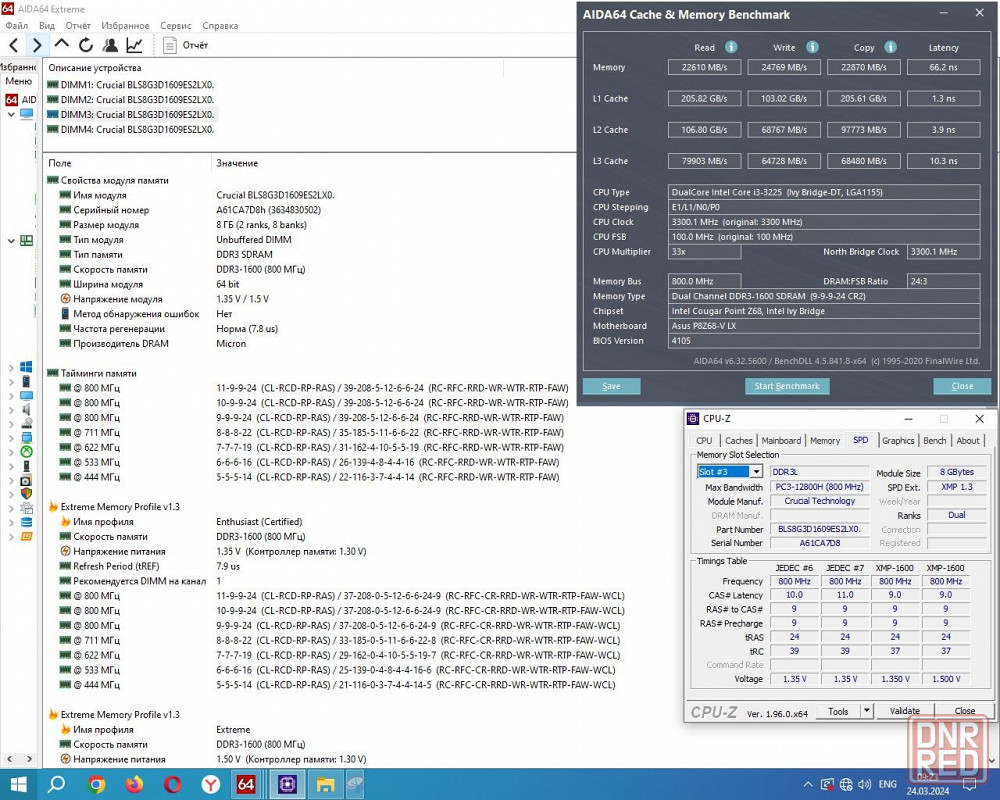Switch to the Memory tab in CPU-Z

pyautogui.click(x=825, y=440)
